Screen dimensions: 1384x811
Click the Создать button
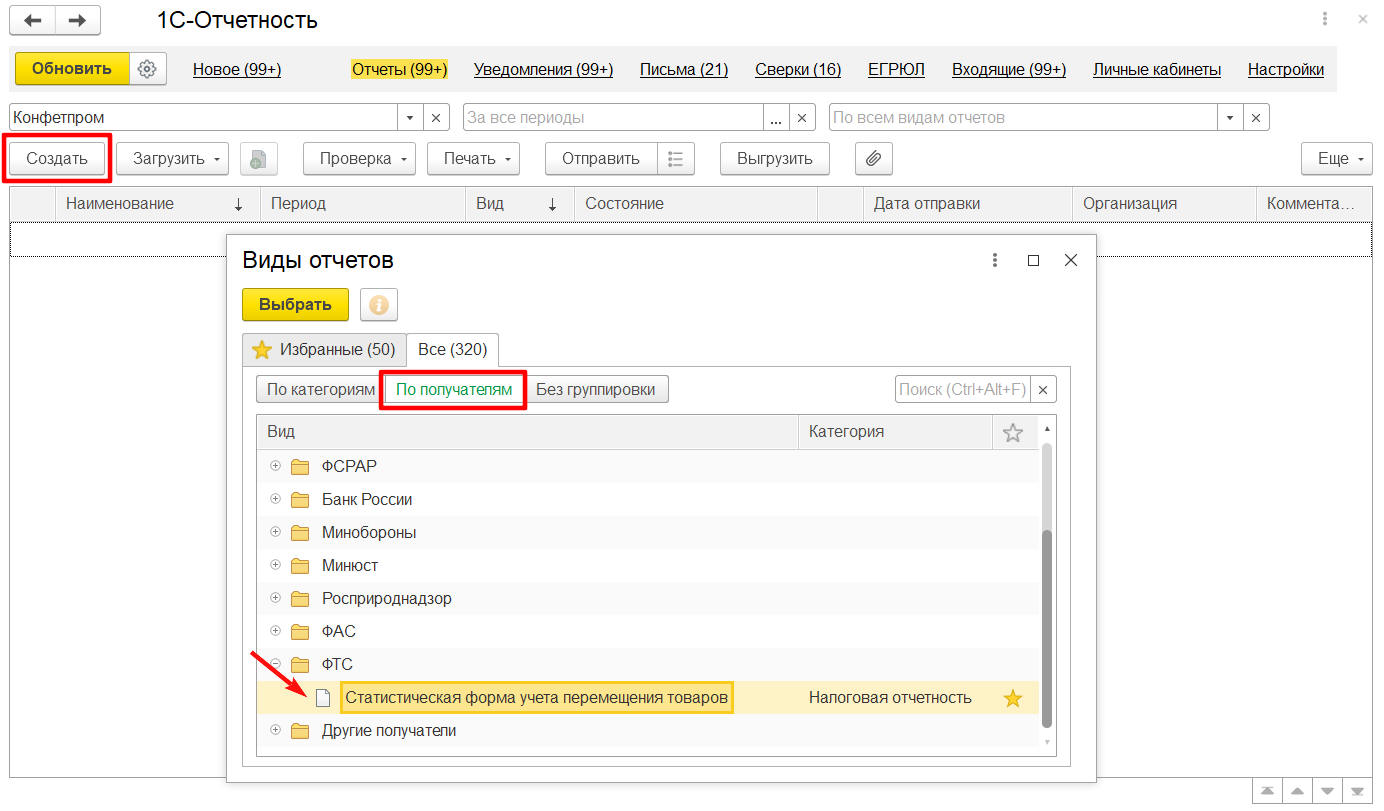(57, 158)
